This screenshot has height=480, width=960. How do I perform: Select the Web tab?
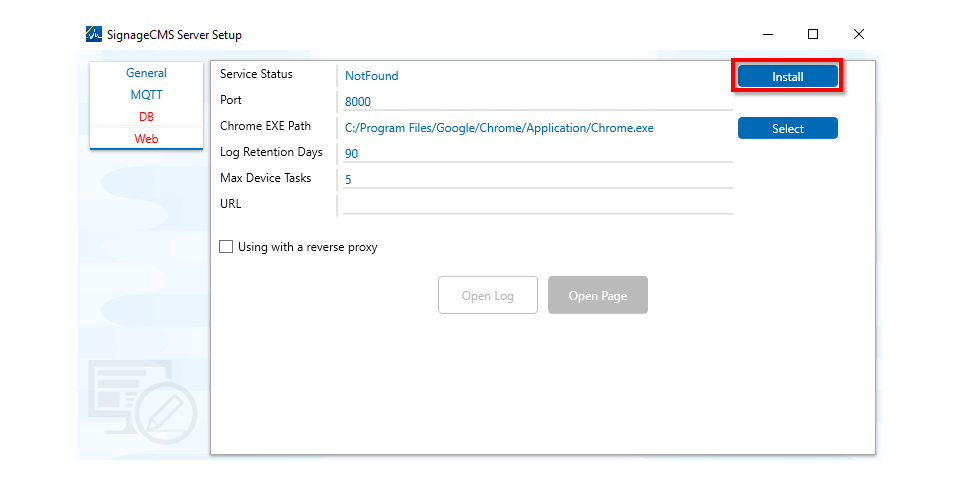146,139
